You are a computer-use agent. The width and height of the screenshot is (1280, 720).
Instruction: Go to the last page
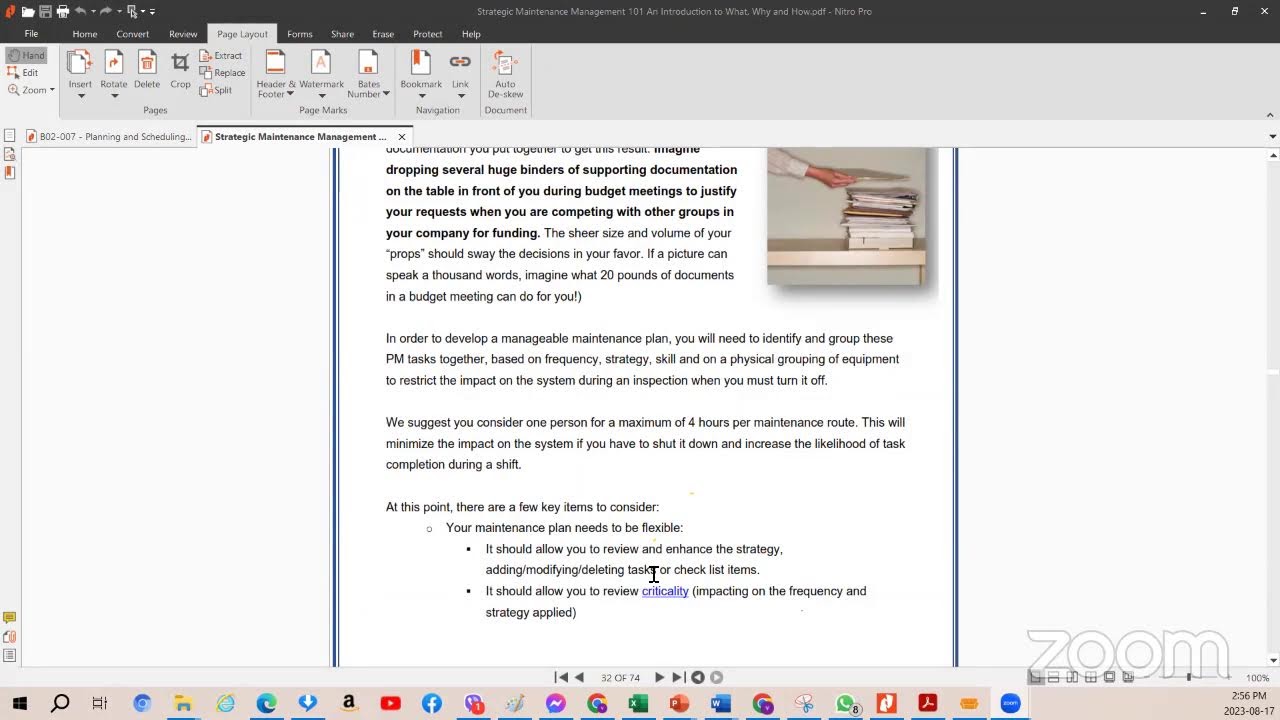tap(677, 677)
